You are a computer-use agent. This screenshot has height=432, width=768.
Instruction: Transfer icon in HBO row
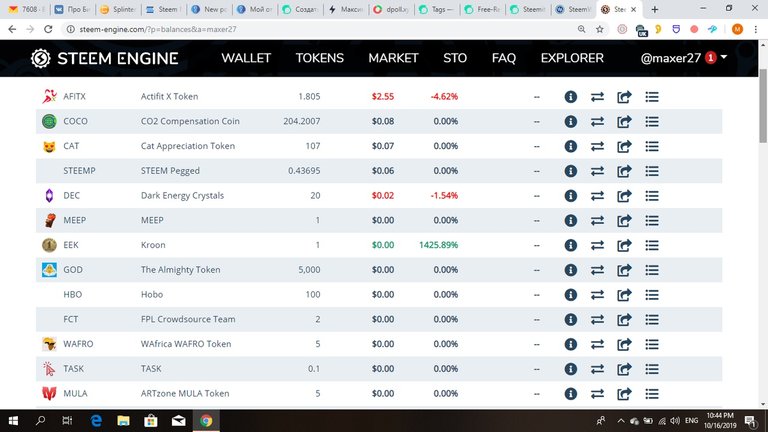click(597, 294)
